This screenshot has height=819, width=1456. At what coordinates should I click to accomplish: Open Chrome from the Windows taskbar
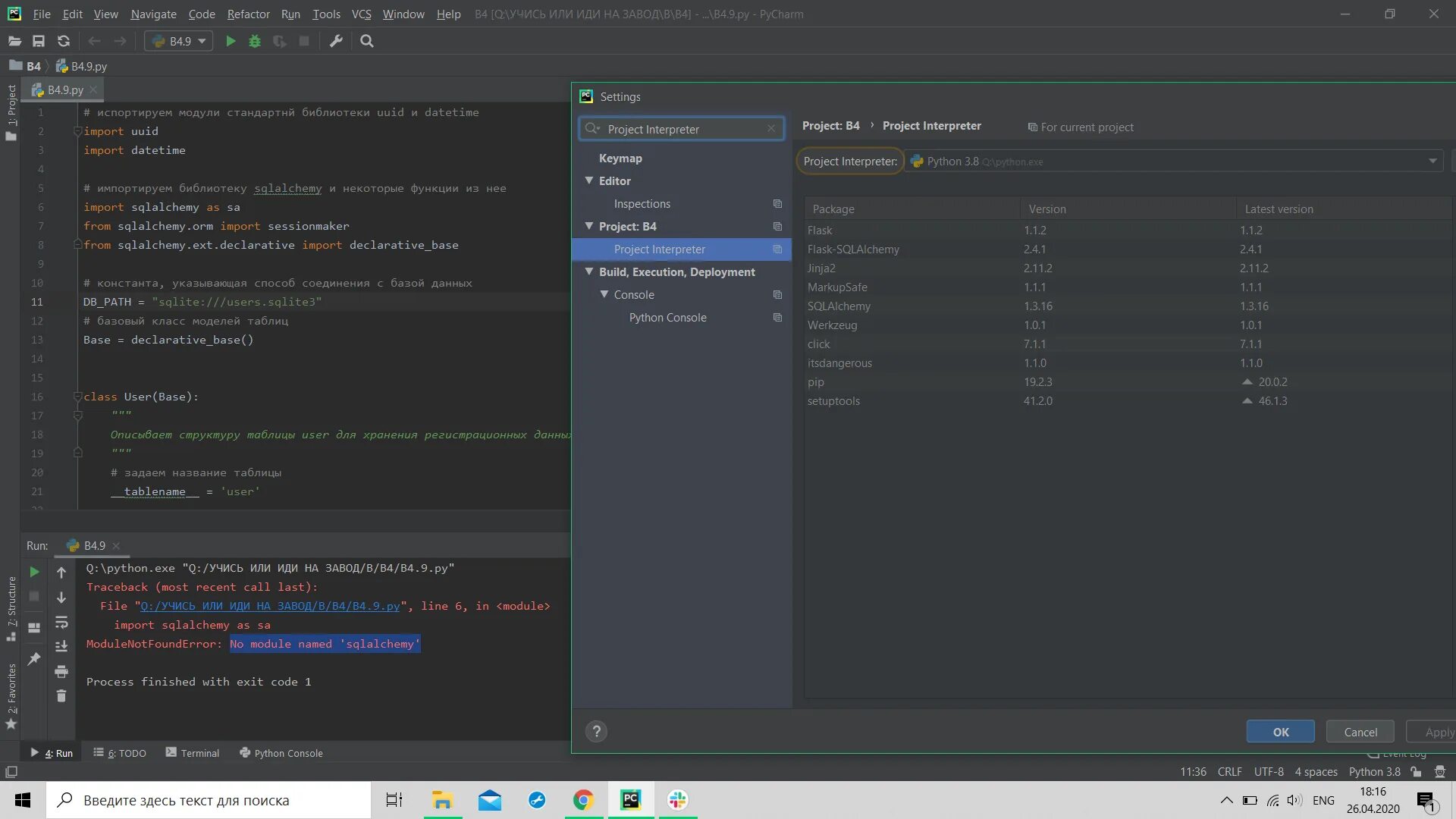pyautogui.click(x=582, y=800)
